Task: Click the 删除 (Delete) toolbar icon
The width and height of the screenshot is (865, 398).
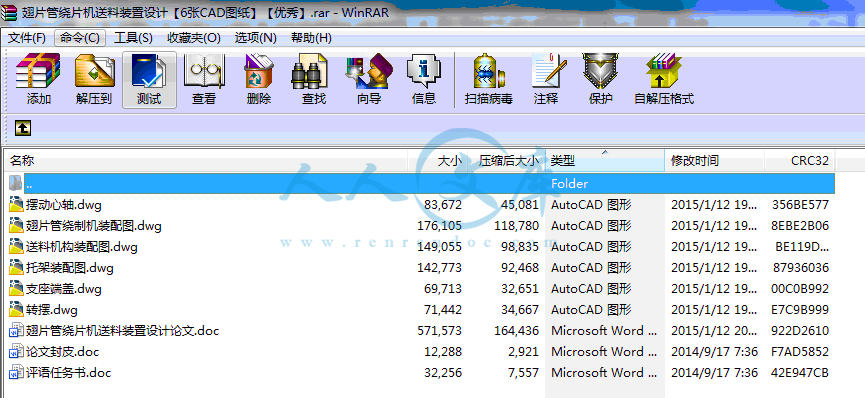Action: coord(259,80)
